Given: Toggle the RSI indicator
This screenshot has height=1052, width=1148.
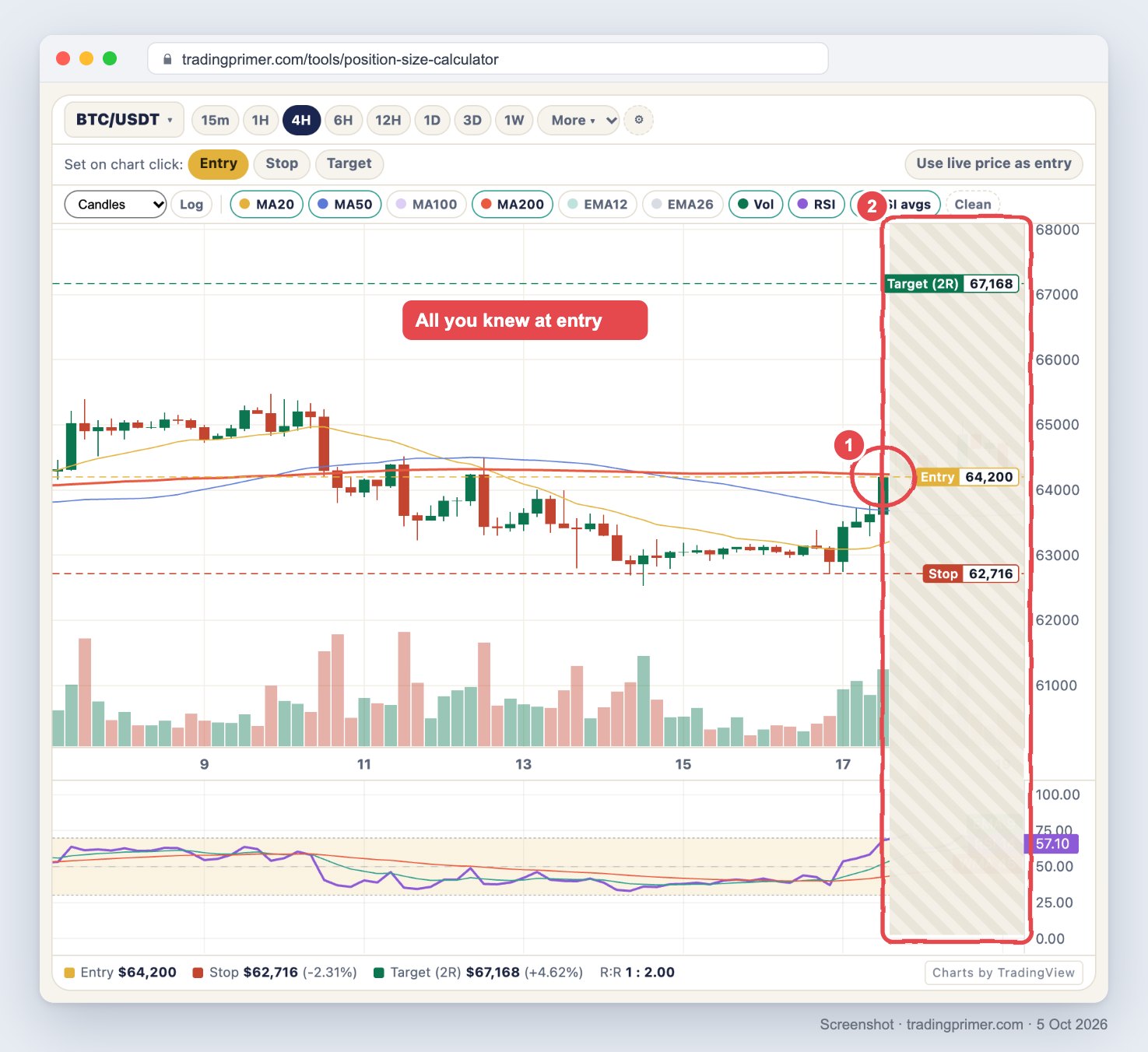Looking at the screenshot, I should (816, 205).
